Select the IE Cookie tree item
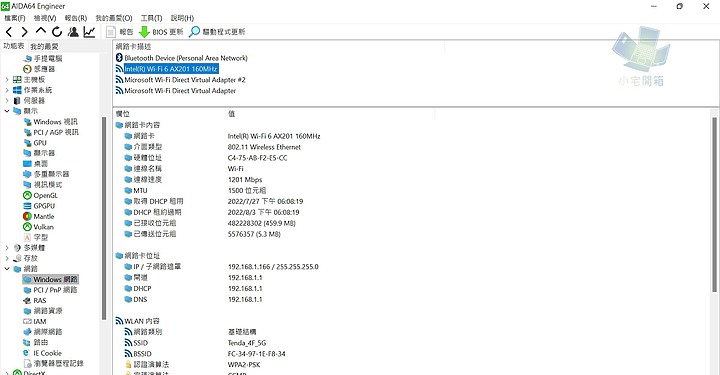 (x=42, y=353)
